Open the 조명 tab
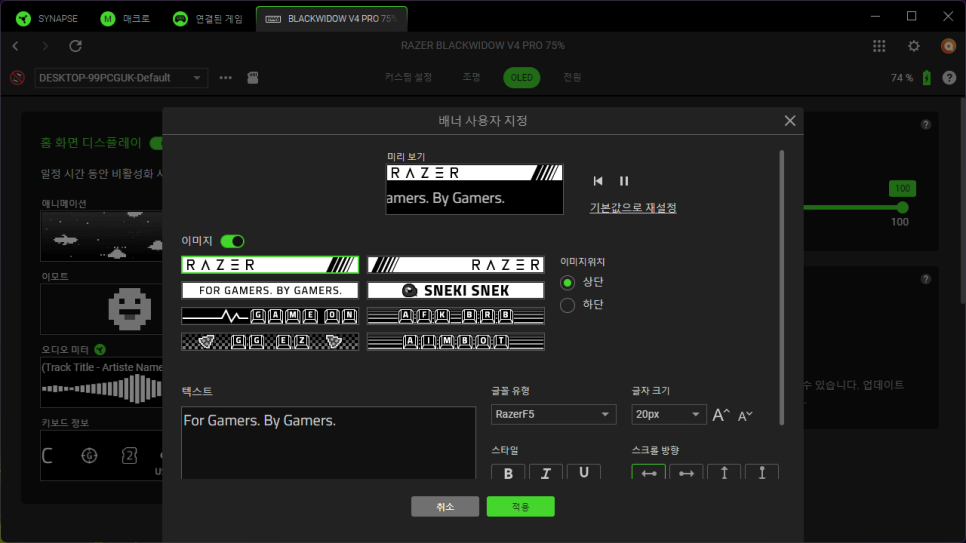The width and height of the screenshot is (966, 543). pyautogui.click(x=471, y=77)
